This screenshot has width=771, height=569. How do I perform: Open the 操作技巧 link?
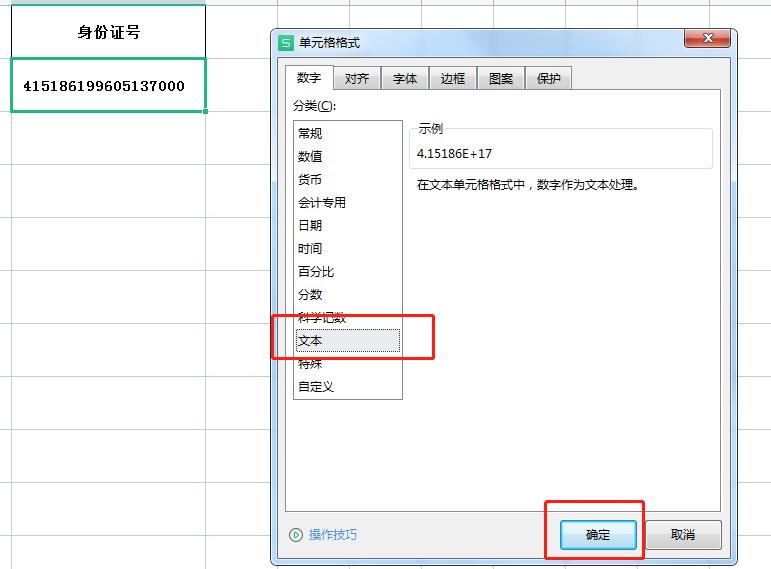[333, 535]
